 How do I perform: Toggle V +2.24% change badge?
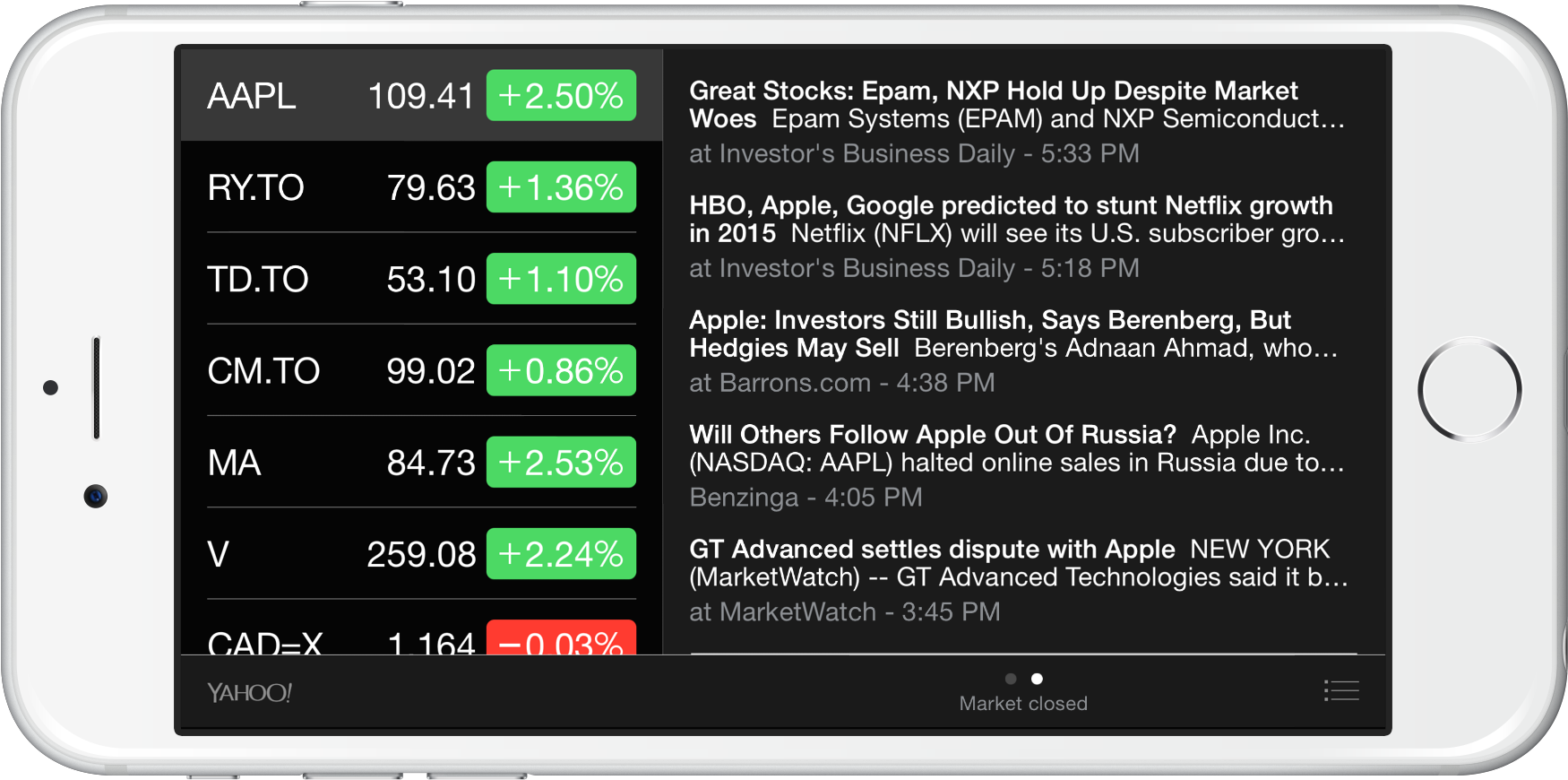coord(561,554)
